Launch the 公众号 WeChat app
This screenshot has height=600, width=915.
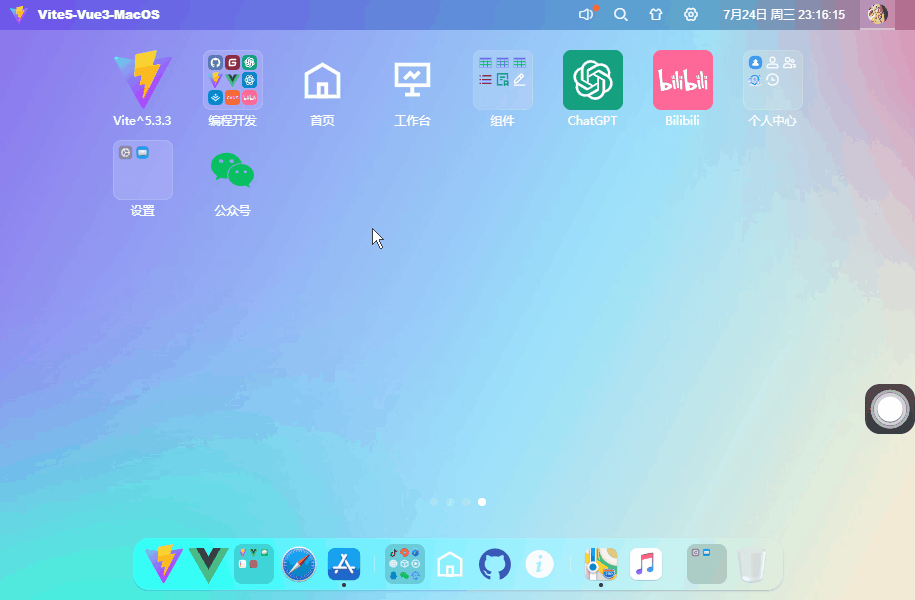click(232, 170)
